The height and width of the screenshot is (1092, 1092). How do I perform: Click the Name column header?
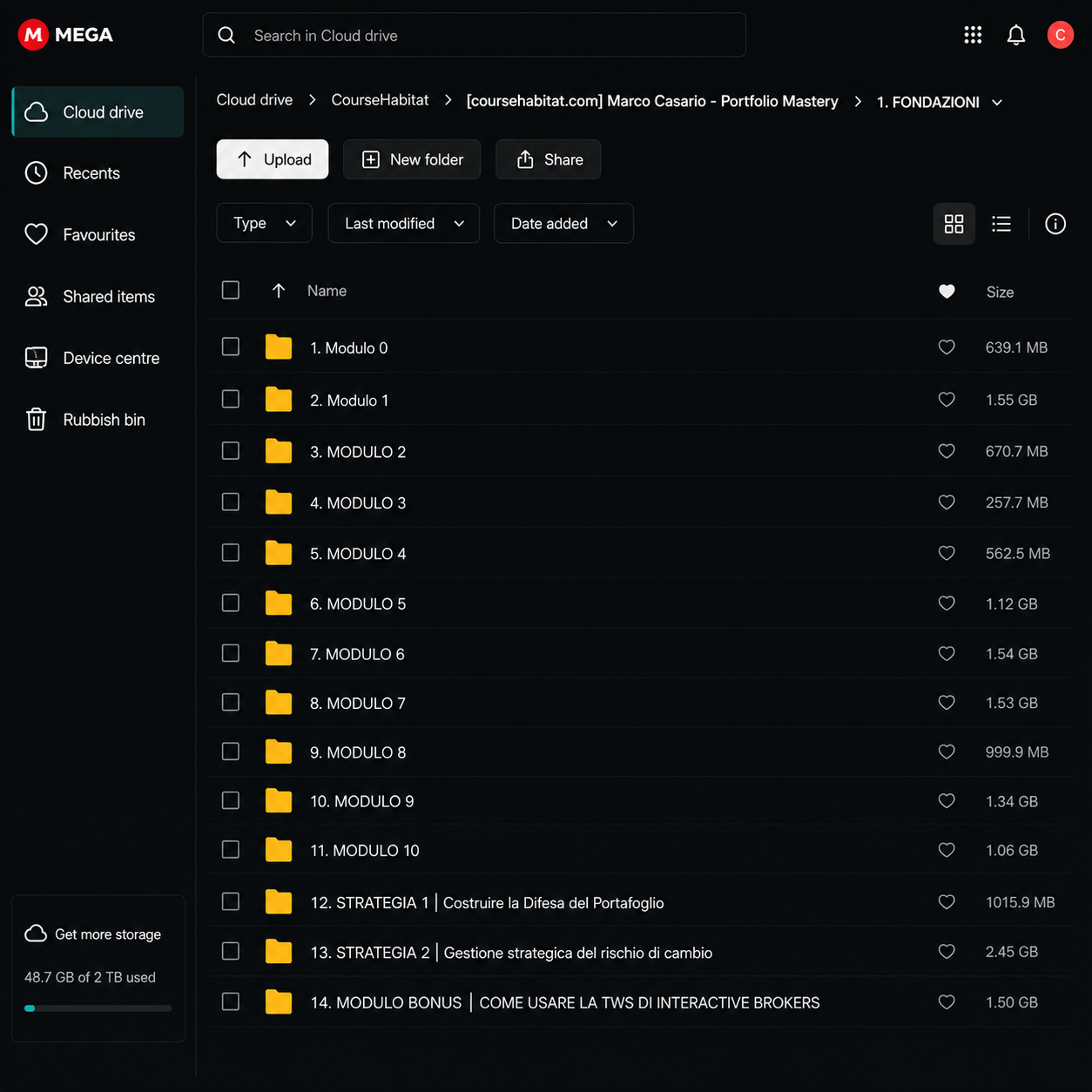[x=327, y=291]
